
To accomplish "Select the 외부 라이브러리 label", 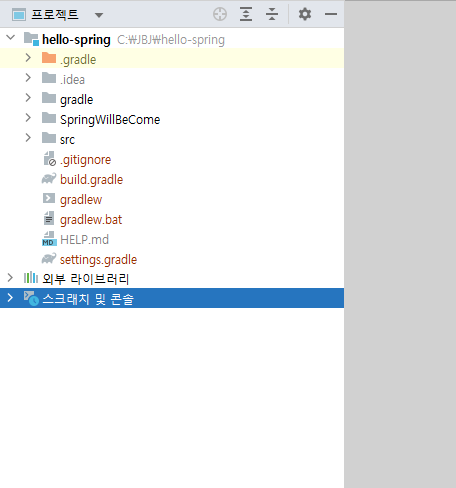I will point(86,279).
